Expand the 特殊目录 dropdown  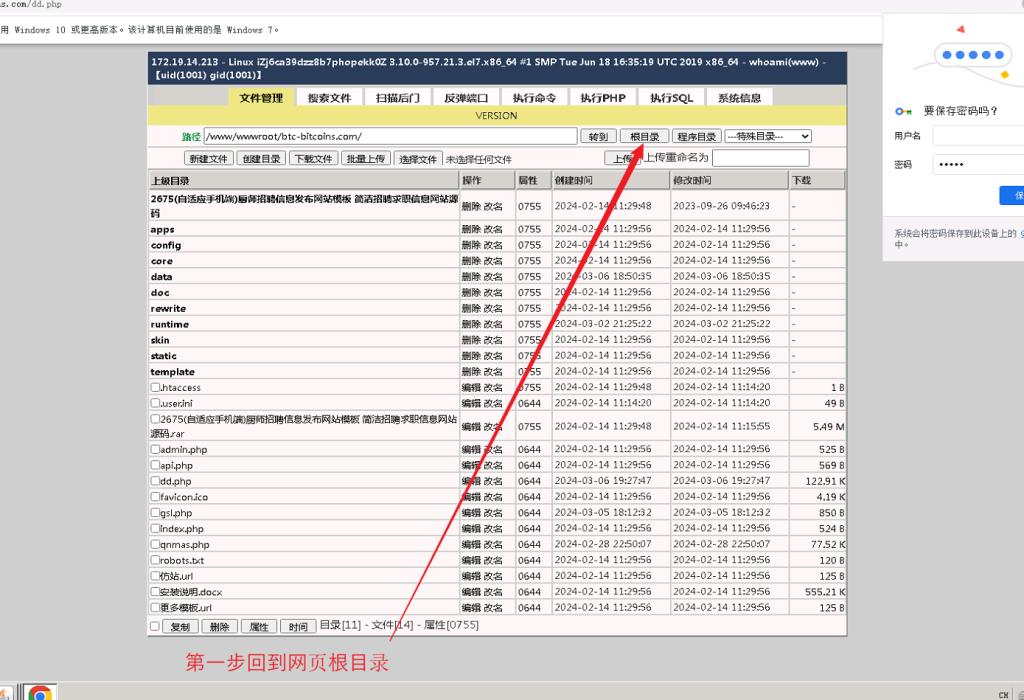pyautogui.click(x=767, y=137)
